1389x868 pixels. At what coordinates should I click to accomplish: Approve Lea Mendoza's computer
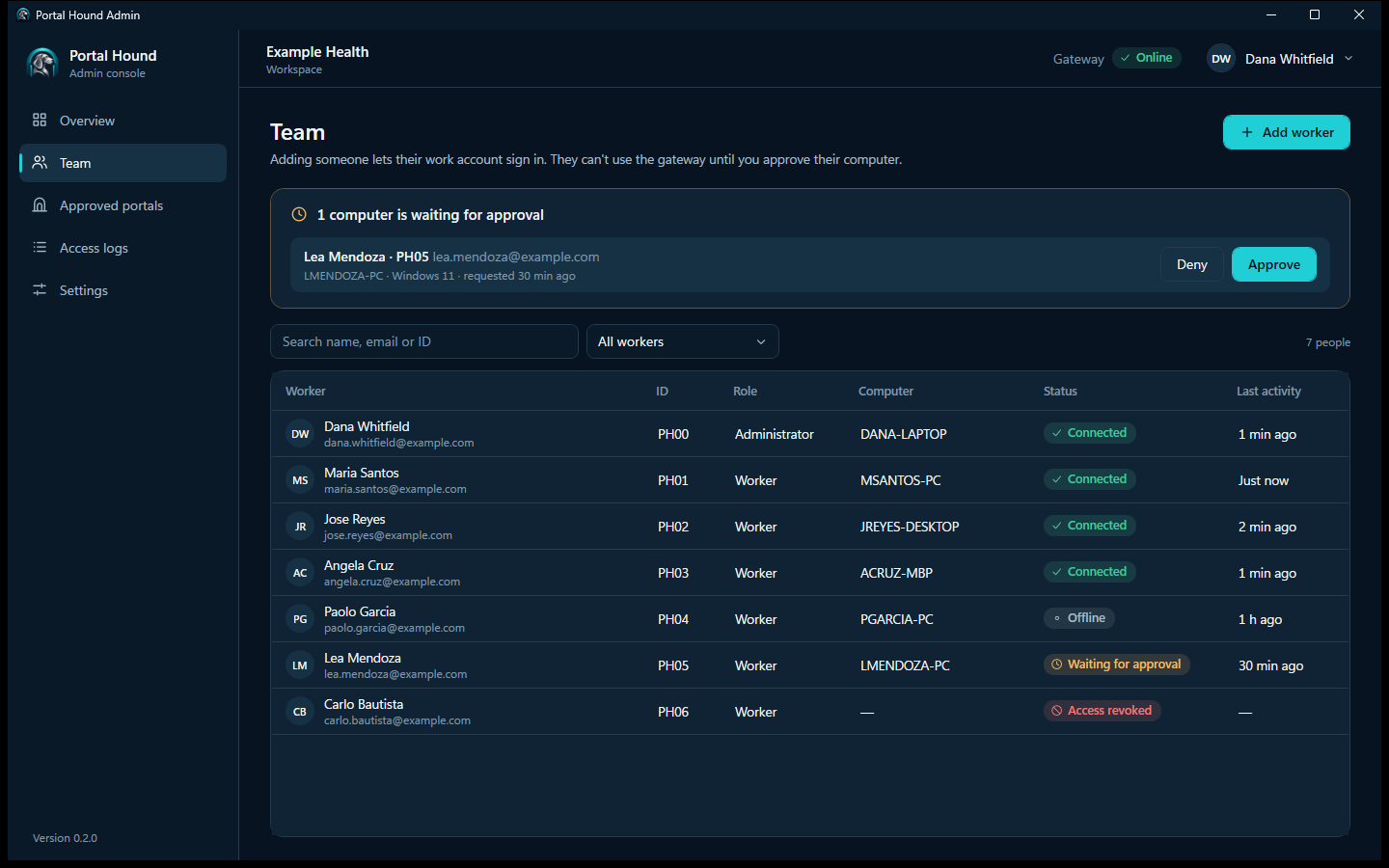click(x=1274, y=264)
